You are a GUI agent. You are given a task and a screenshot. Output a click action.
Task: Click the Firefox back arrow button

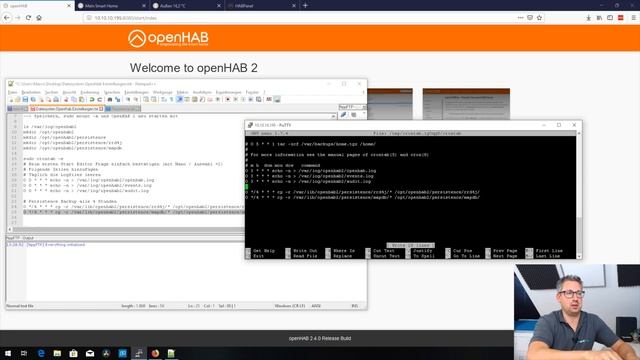pyautogui.click(x=7, y=18)
